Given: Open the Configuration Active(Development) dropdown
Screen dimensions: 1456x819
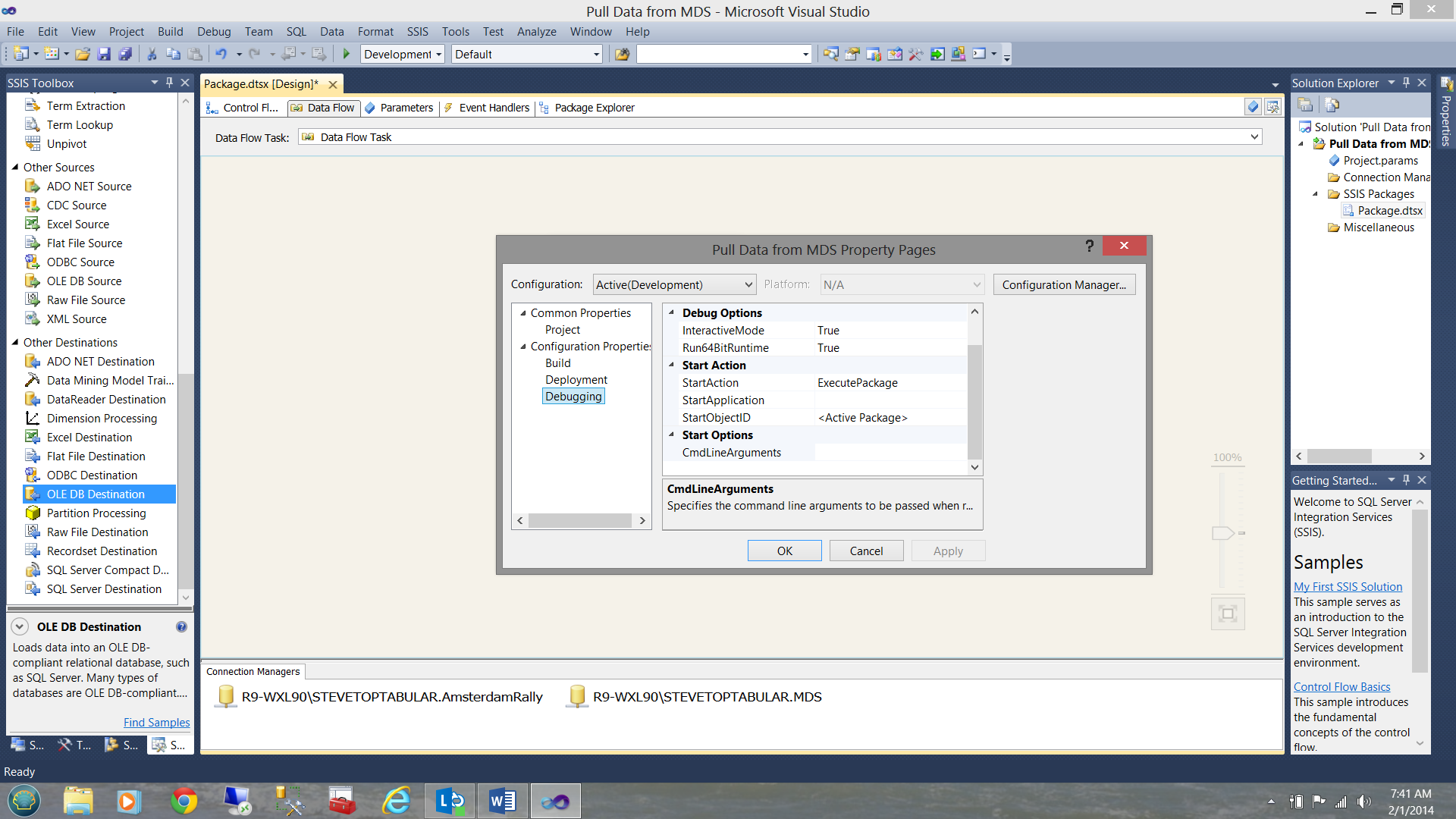Looking at the screenshot, I should [x=748, y=284].
